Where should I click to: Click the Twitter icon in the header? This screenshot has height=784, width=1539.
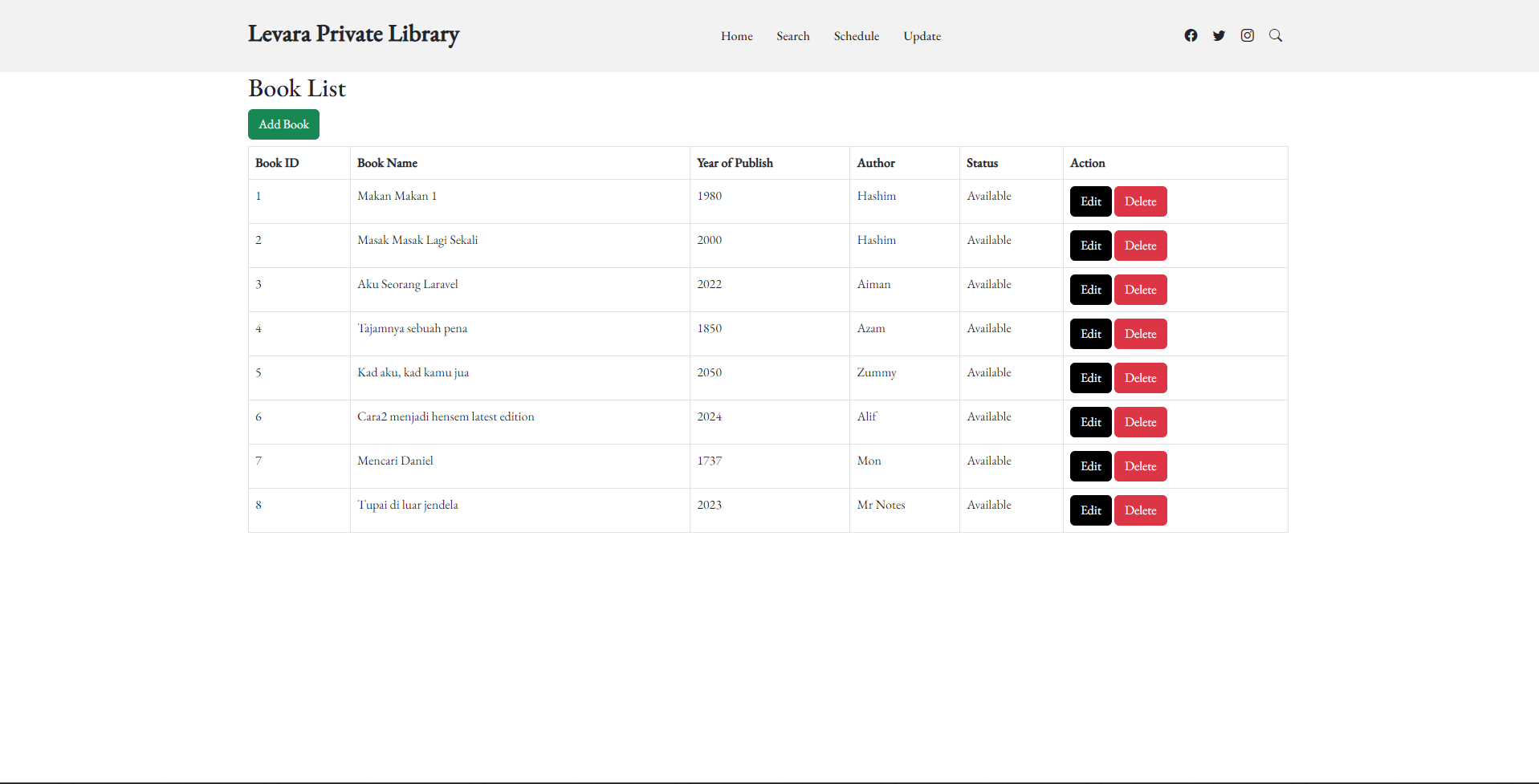1219,35
